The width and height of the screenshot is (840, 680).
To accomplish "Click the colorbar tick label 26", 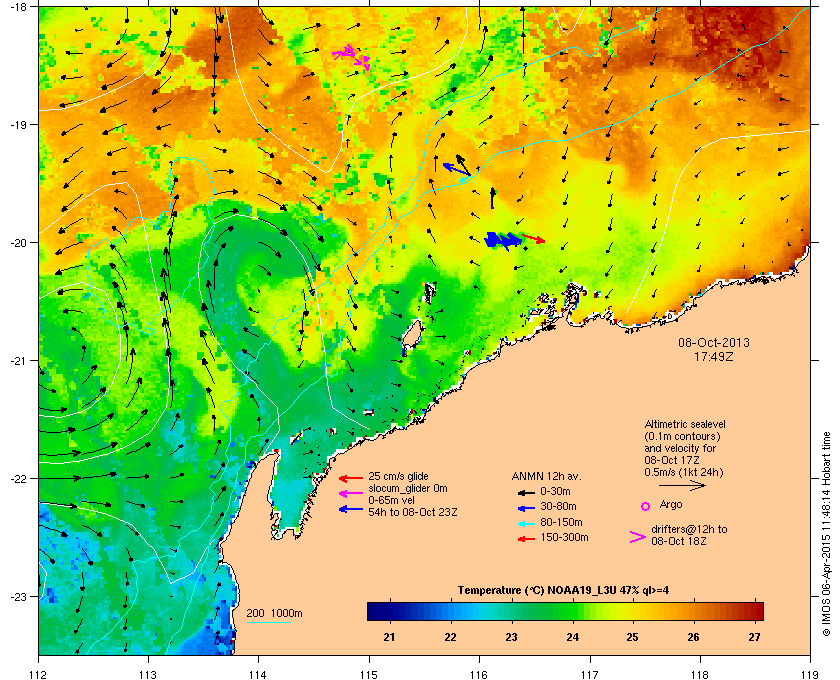I will pyautogui.click(x=694, y=637).
